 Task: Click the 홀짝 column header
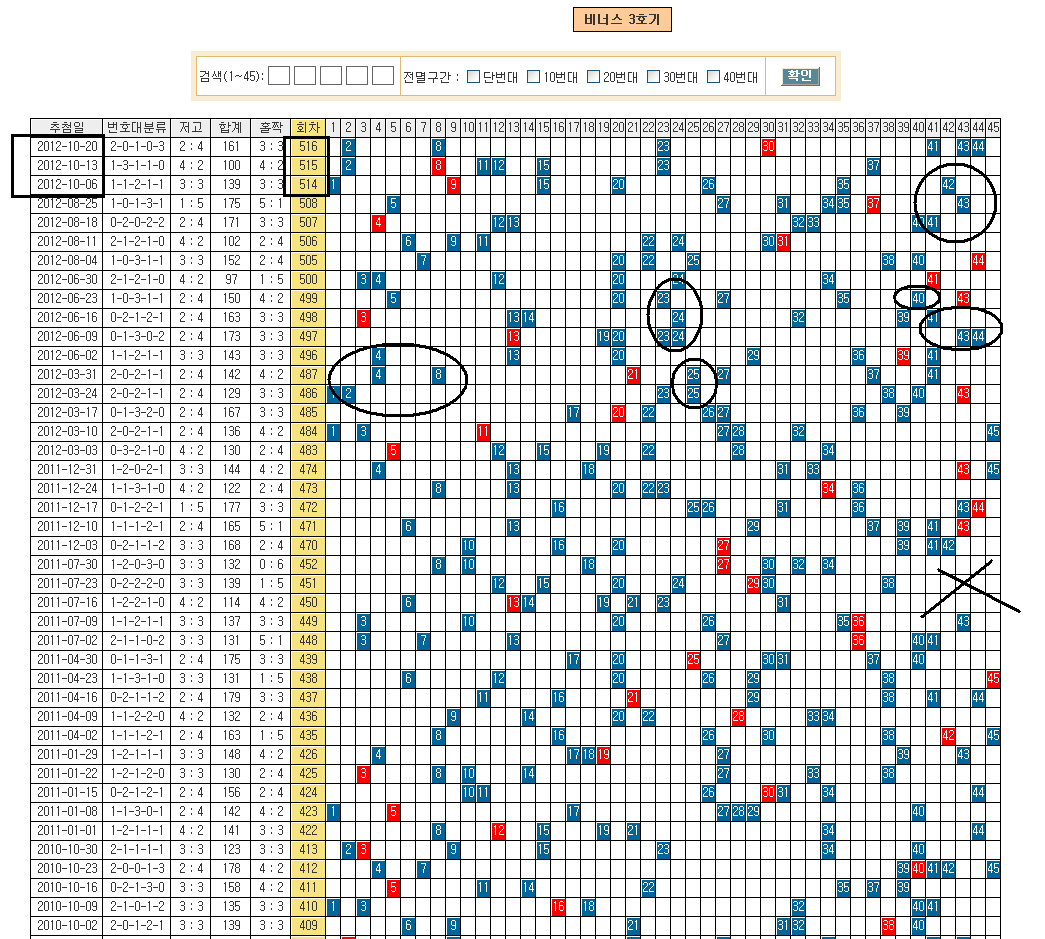point(270,127)
